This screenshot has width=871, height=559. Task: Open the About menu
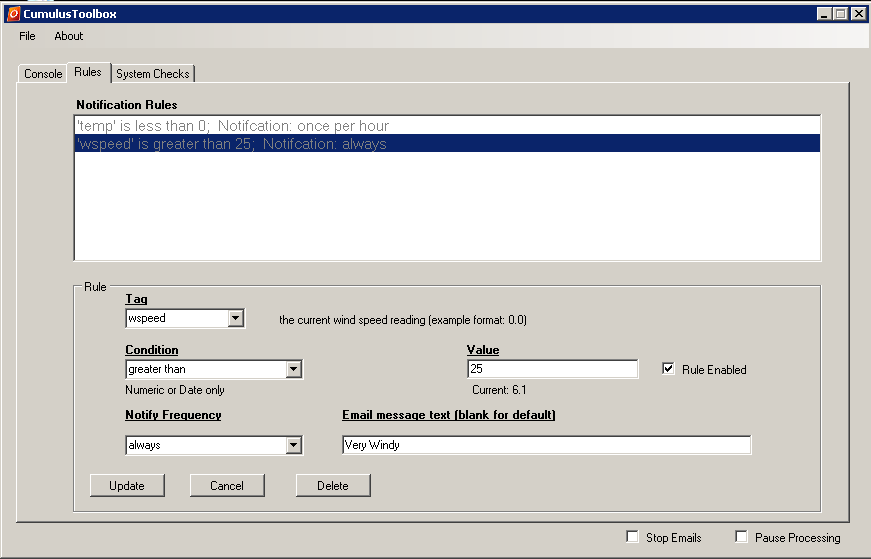click(x=69, y=36)
